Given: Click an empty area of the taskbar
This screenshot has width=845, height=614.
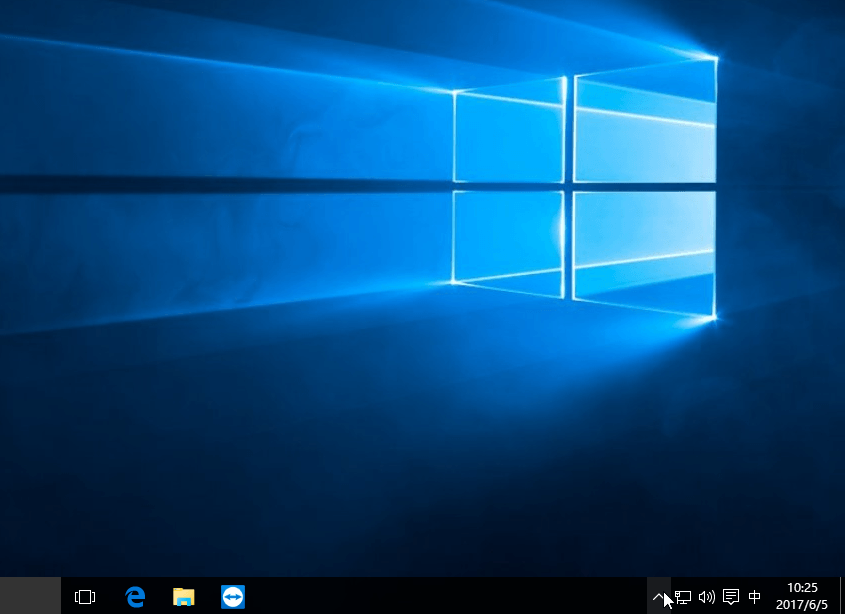Looking at the screenshot, I should click(440, 597).
